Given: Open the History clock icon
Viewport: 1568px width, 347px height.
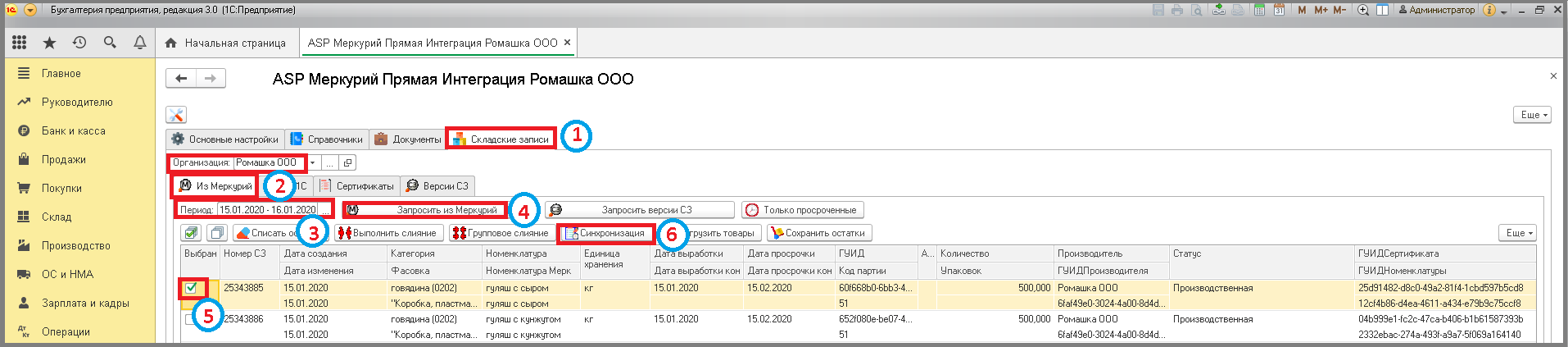Looking at the screenshot, I should pos(79,43).
